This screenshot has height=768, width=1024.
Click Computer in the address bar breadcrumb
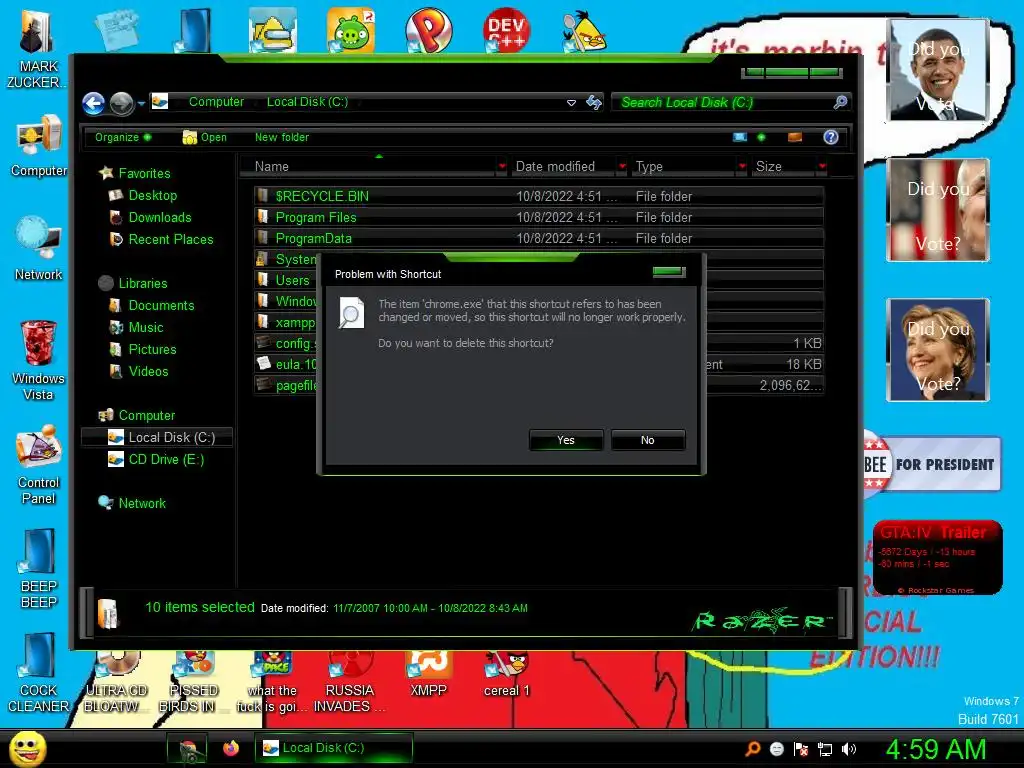click(x=216, y=102)
